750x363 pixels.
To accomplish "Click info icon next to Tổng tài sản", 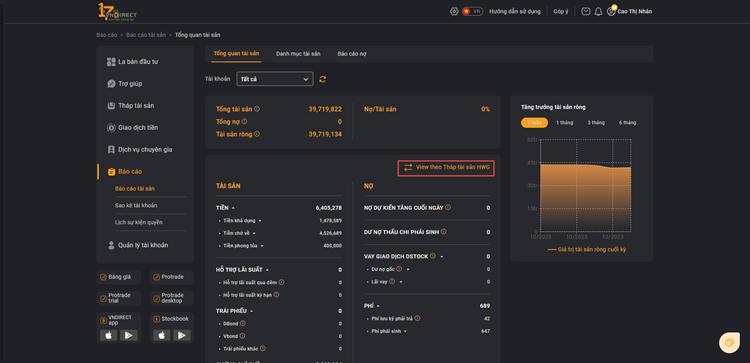I will tap(257, 109).
